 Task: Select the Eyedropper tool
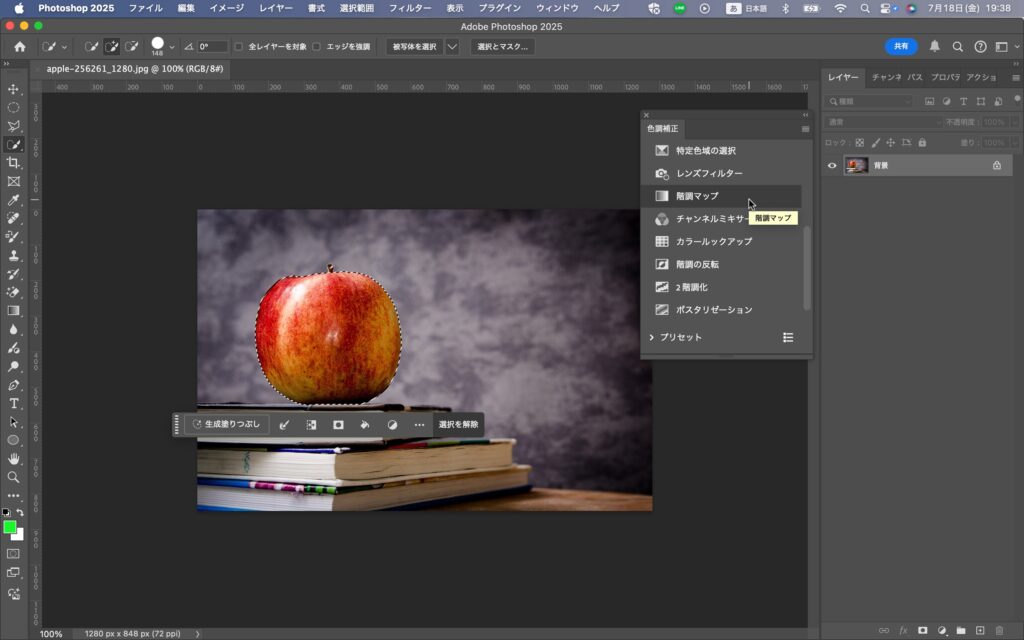point(13,200)
